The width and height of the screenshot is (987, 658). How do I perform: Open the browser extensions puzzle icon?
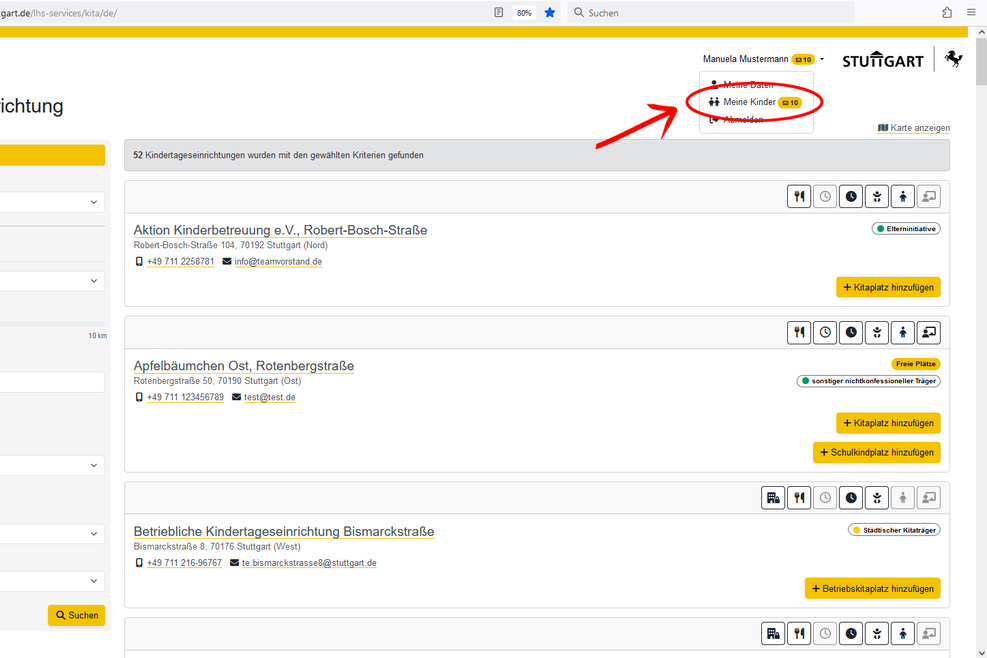(x=946, y=13)
